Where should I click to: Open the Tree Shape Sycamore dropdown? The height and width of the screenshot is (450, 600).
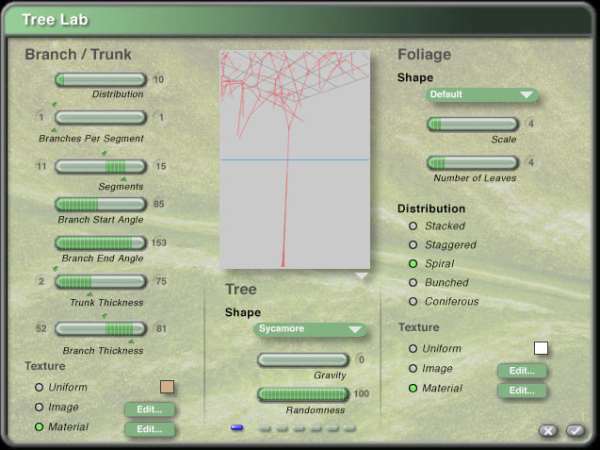pyautogui.click(x=311, y=329)
